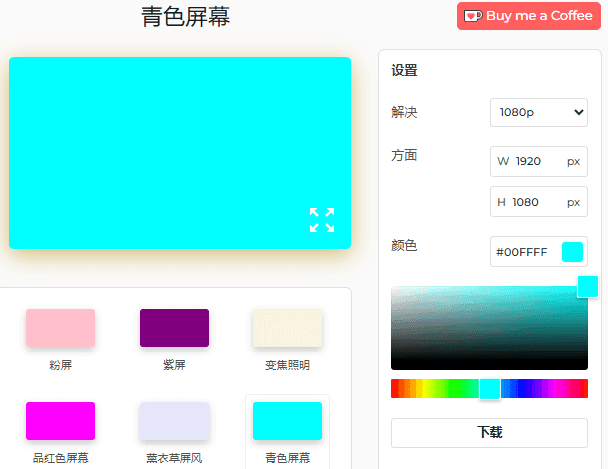The width and height of the screenshot is (608, 469).
Task: Open the 1080p resolution dropdown
Action: pos(538,113)
